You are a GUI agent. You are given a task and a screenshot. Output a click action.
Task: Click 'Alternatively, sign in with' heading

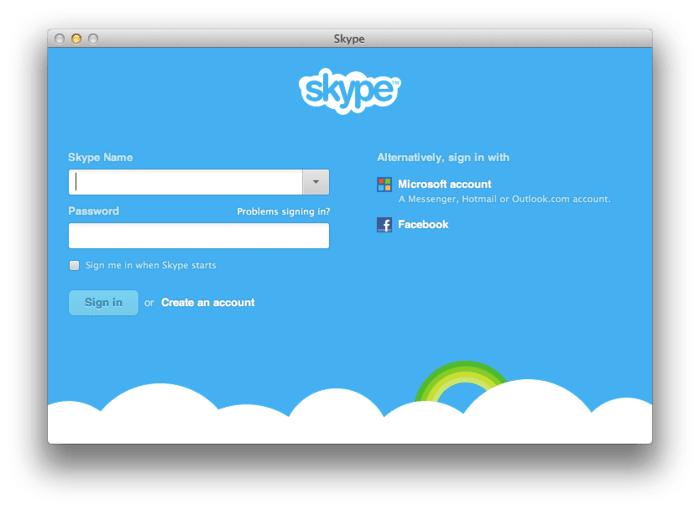pyautogui.click(x=443, y=157)
